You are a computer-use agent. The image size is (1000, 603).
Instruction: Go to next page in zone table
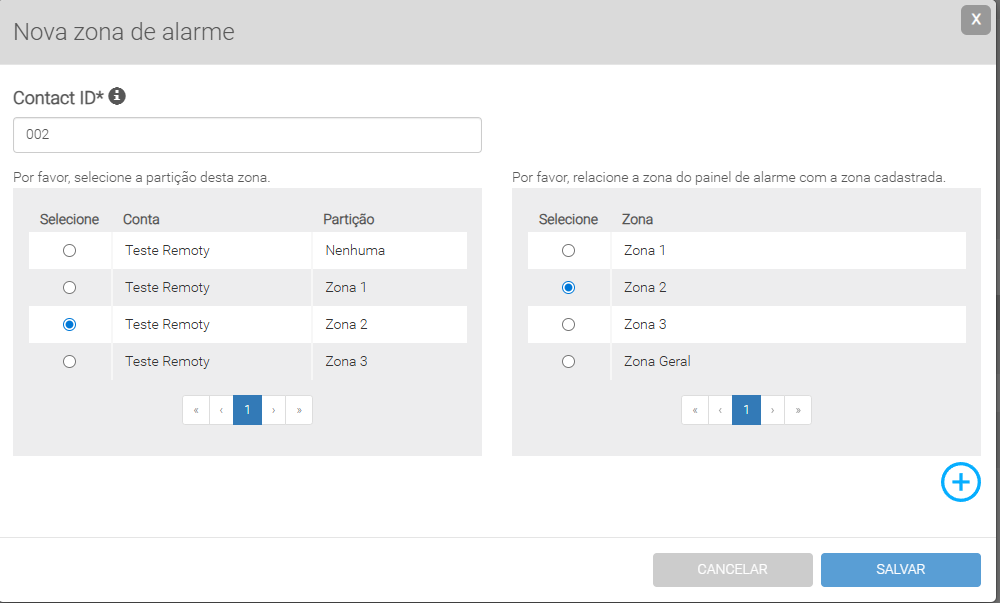tap(773, 410)
